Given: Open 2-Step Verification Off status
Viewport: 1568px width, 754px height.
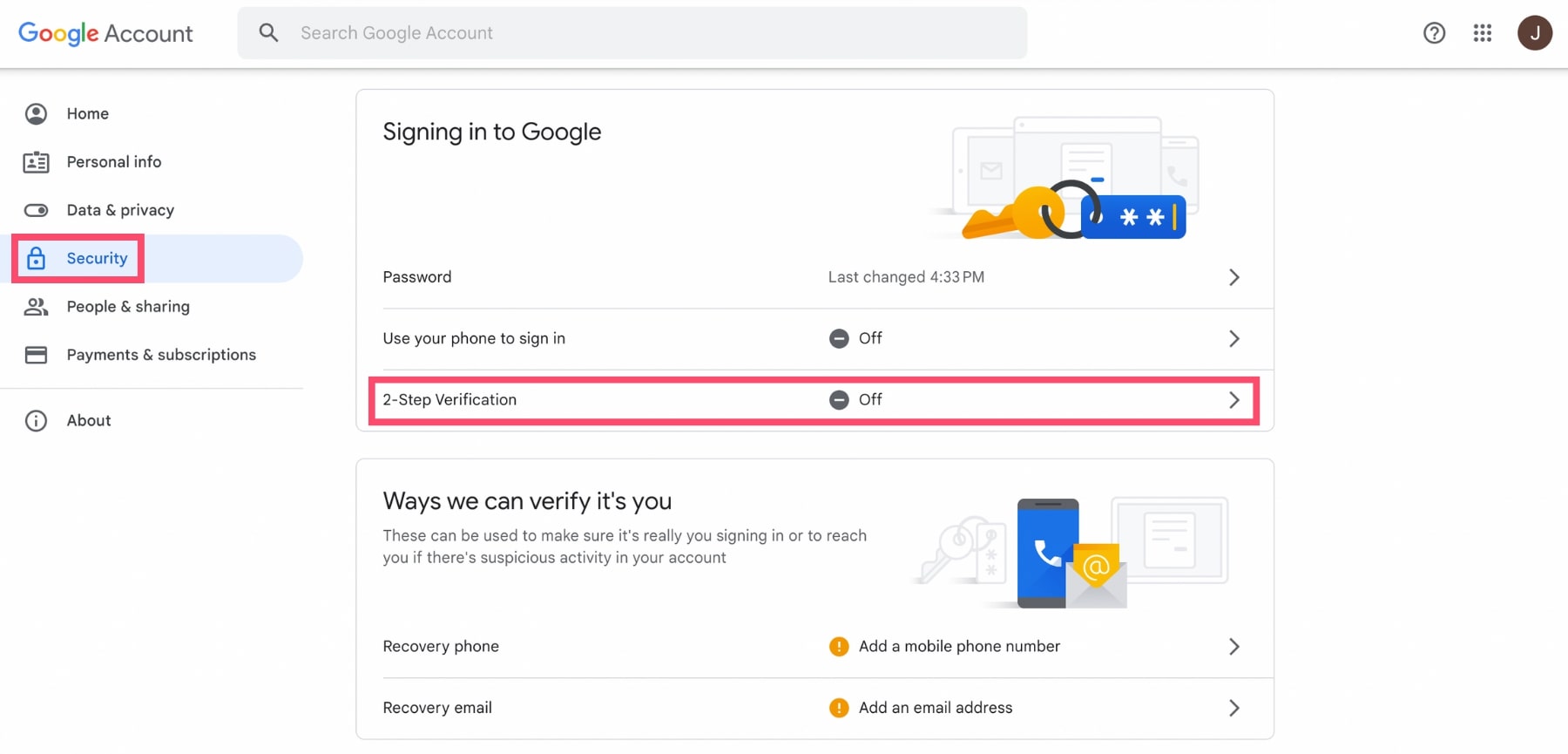Looking at the screenshot, I should [856, 400].
